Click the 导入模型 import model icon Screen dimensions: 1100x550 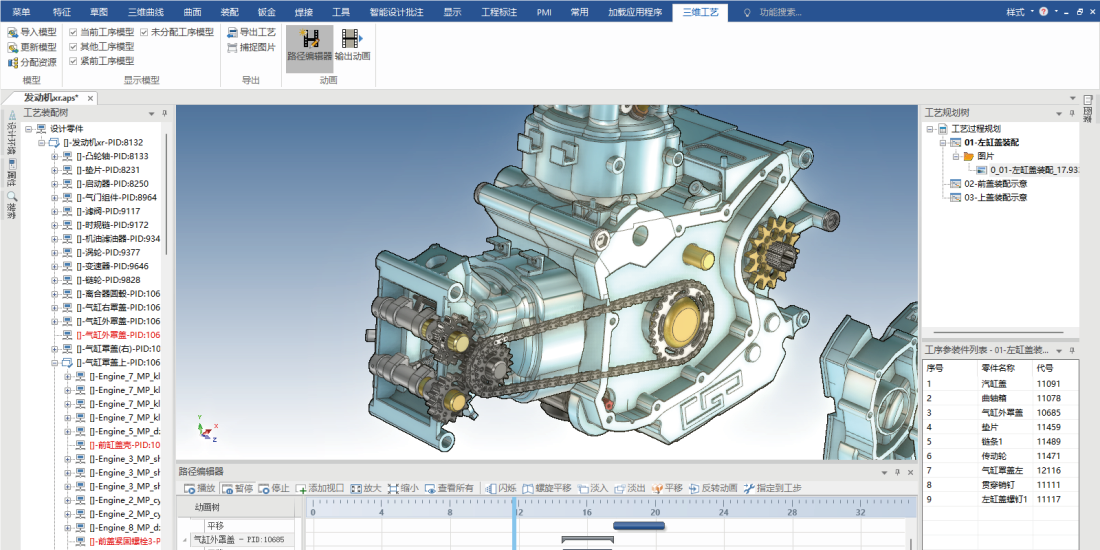(x=13, y=32)
